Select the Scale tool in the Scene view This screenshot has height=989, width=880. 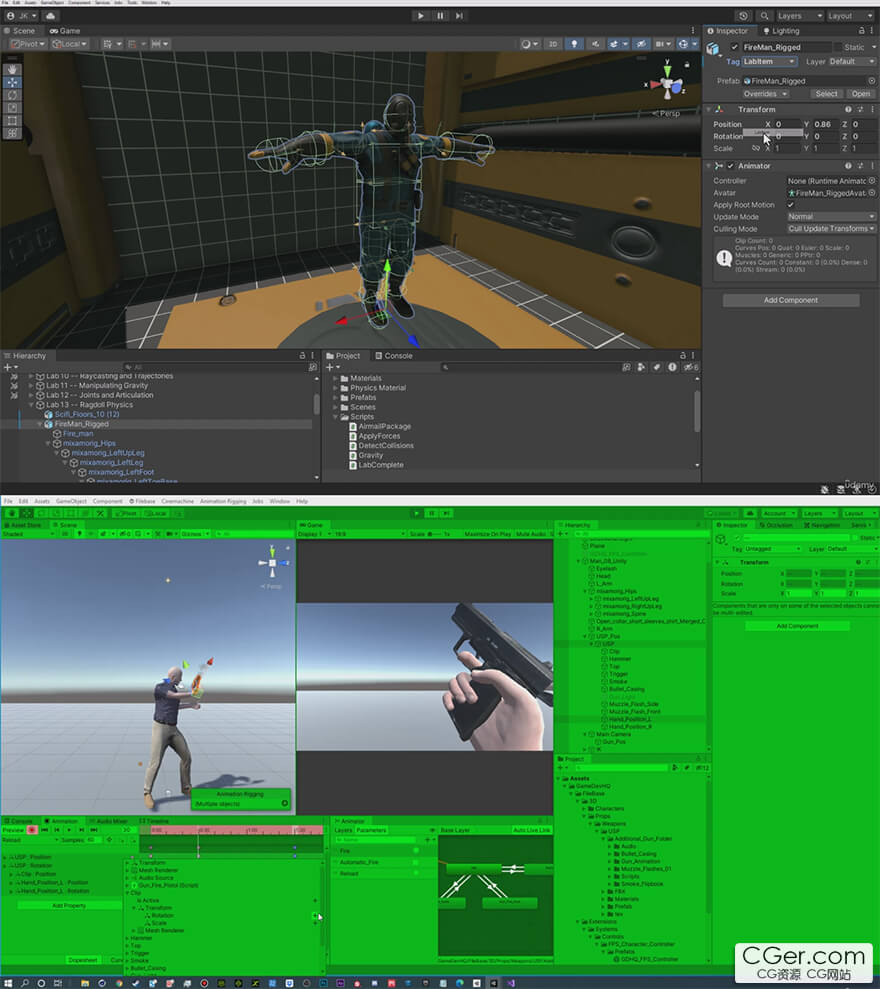click(x=12, y=108)
